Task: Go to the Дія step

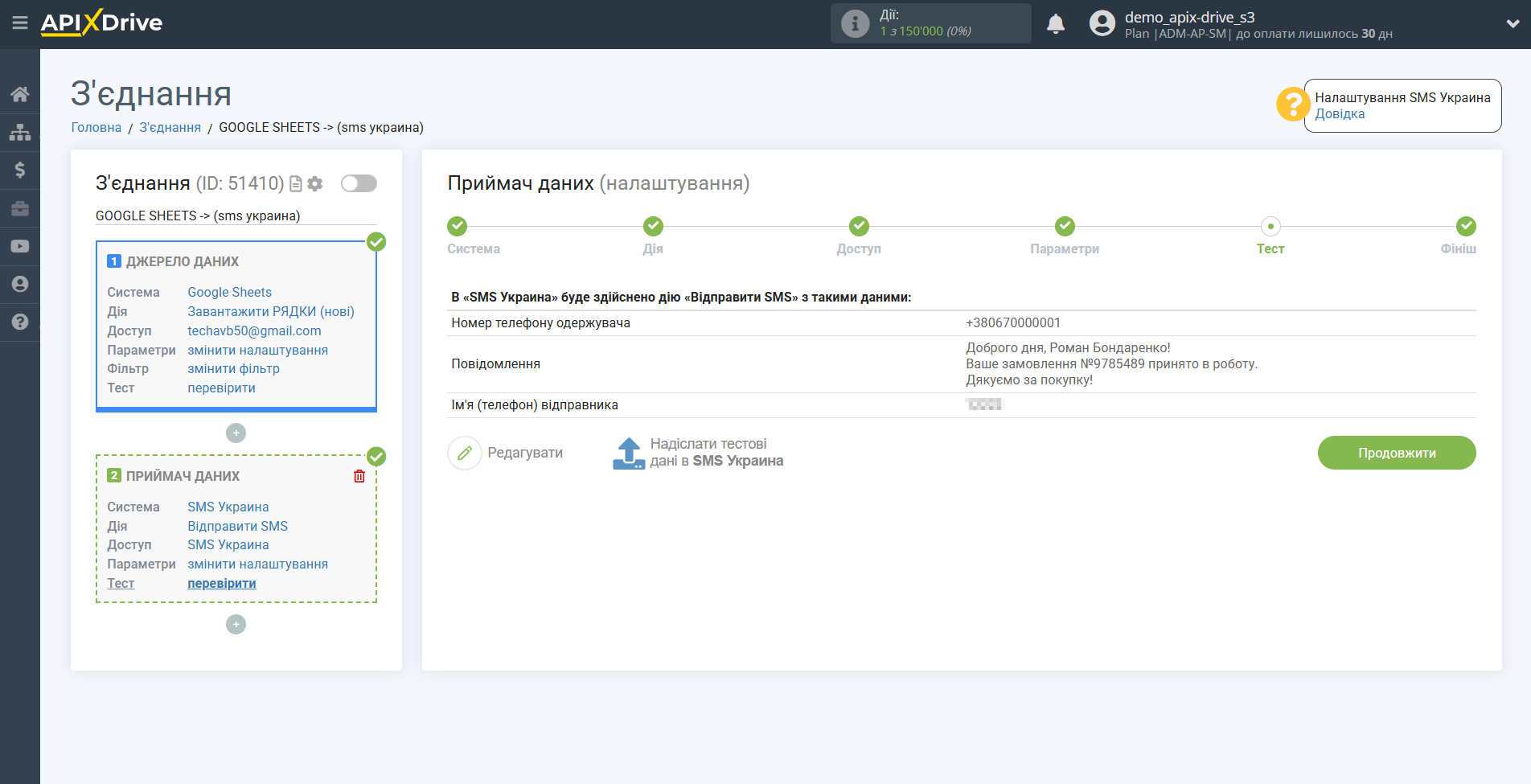Action: (x=653, y=248)
